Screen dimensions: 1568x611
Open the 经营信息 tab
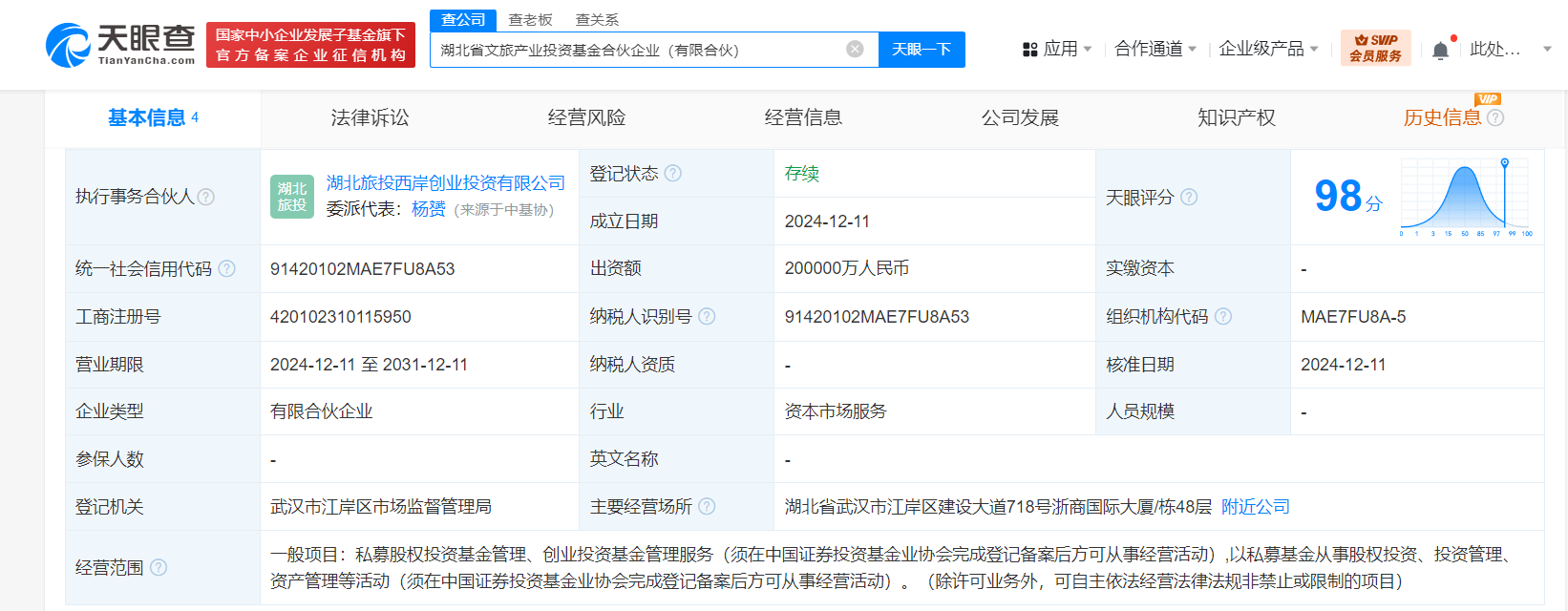(x=803, y=117)
